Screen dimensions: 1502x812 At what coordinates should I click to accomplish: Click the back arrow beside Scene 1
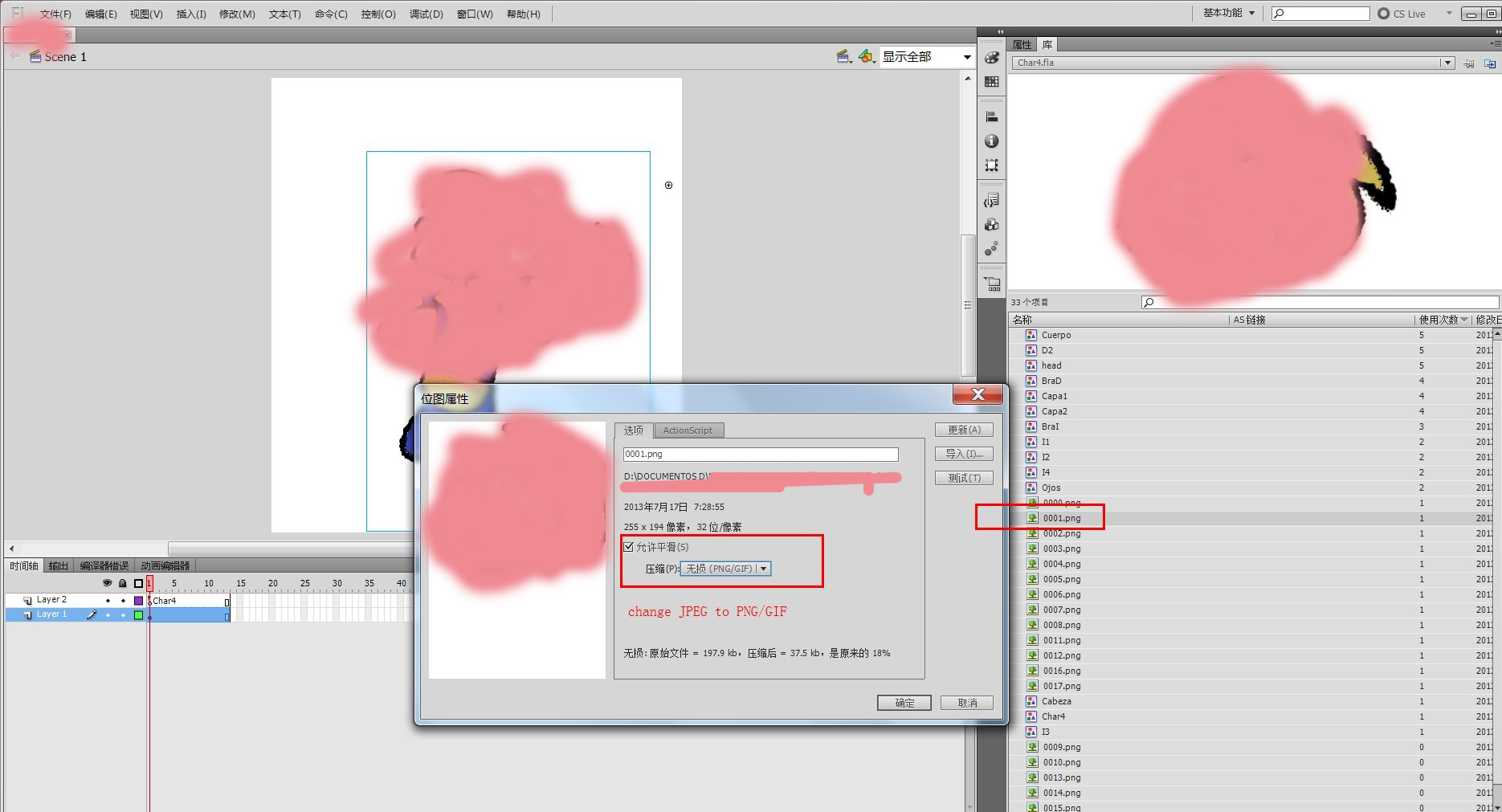(14, 56)
